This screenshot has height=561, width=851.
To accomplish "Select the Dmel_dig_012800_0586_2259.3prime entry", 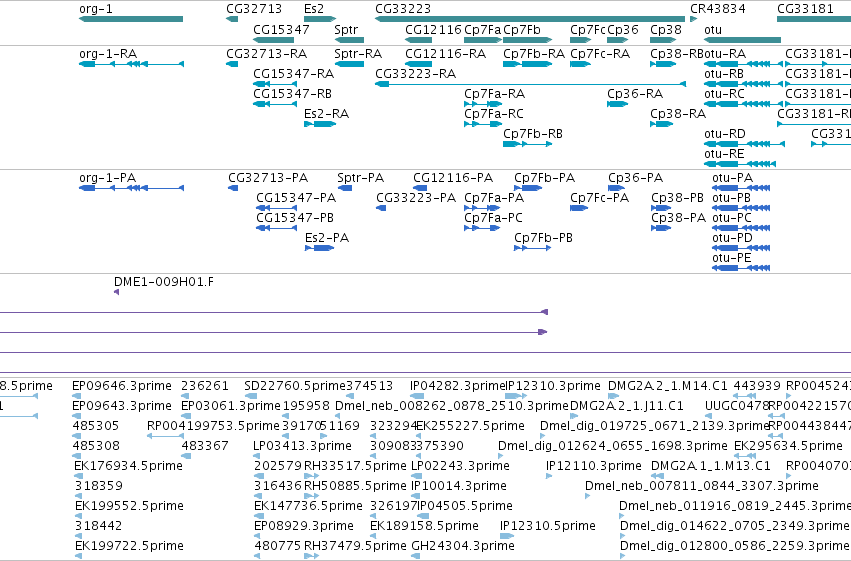I will point(734,545).
